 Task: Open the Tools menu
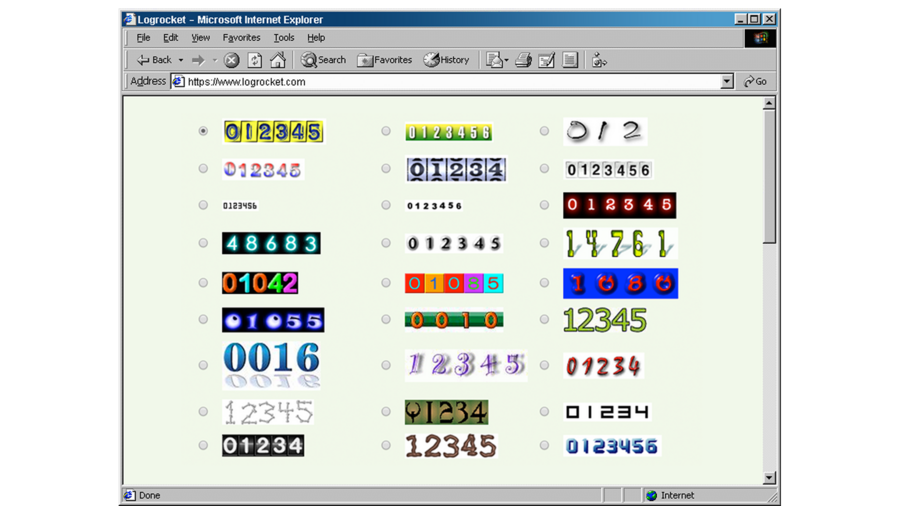[284, 38]
